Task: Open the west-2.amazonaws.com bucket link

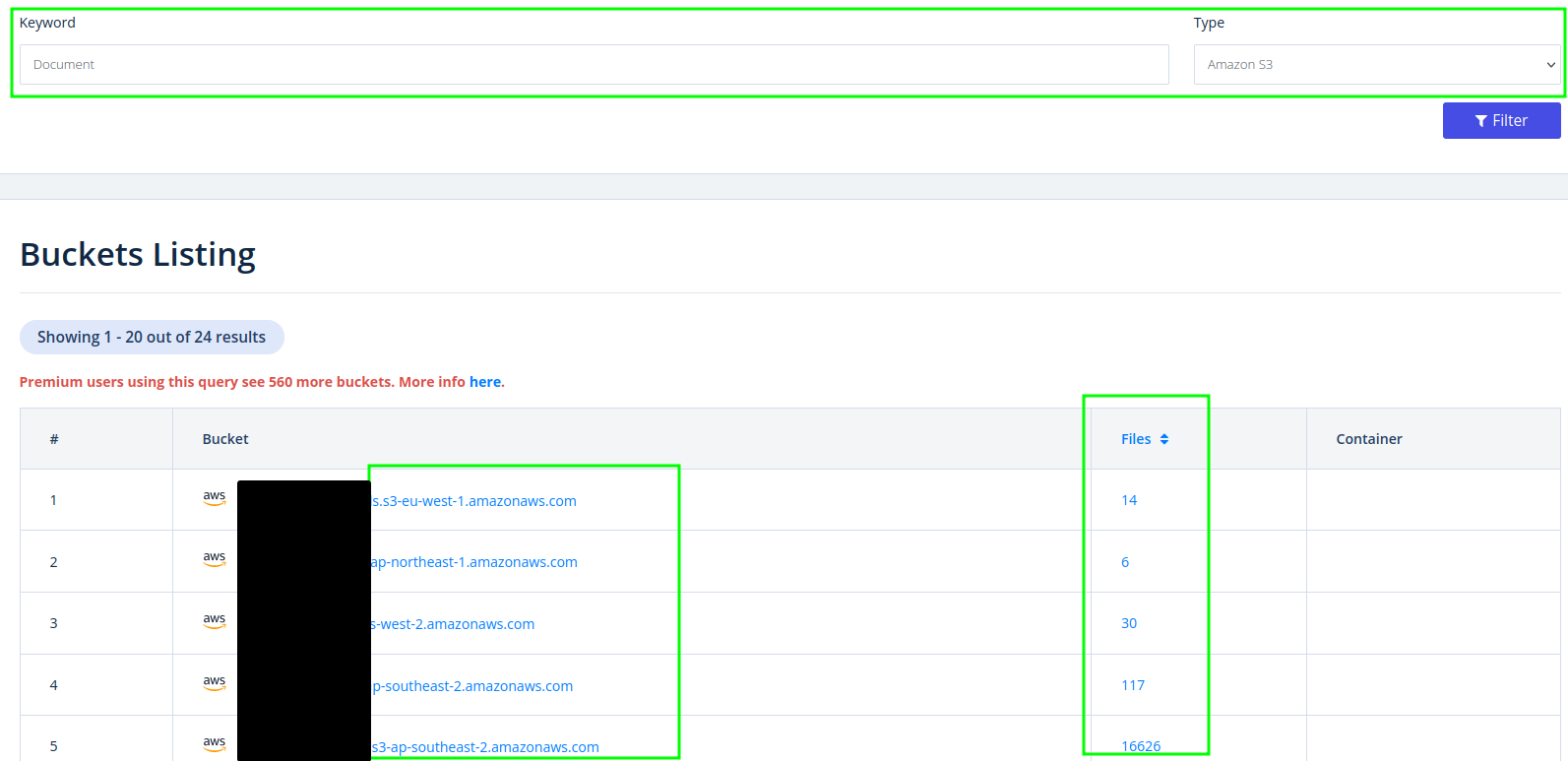Action: click(454, 624)
